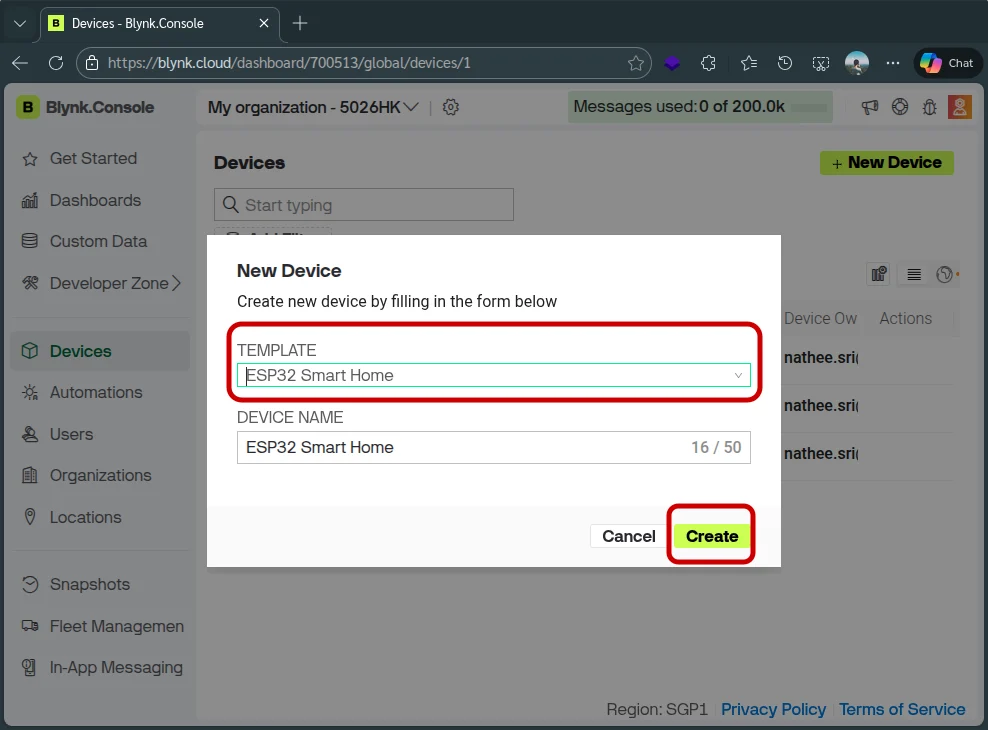The height and width of the screenshot is (730, 988).
Task: Expand the Developer Zone menu
Action: click(115, 283)
